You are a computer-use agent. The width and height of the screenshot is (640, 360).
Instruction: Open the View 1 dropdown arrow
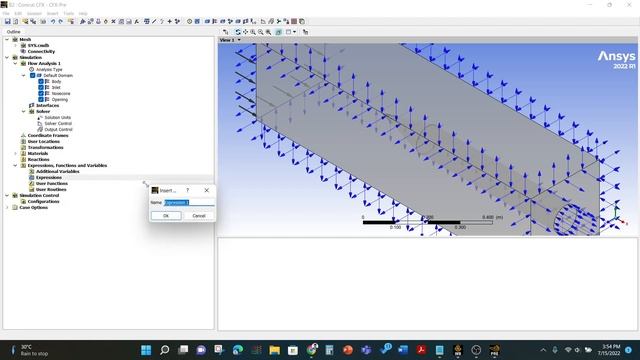click(239, 40)
